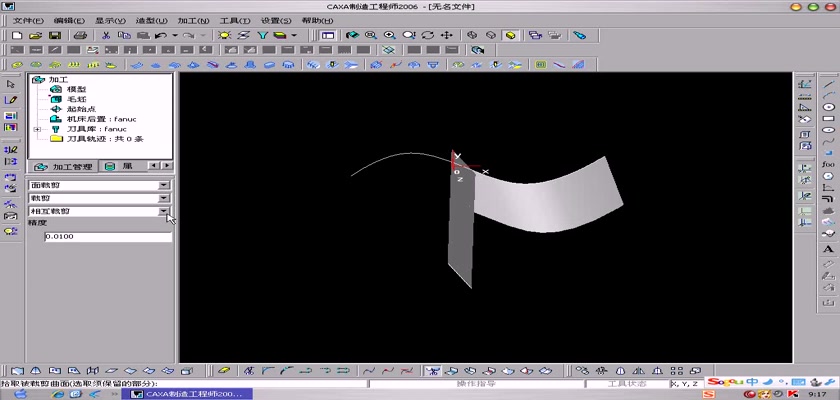Open the 设置(S) menu
The image size is (840, 400).
pyautogui.click(x=276, y=20)
